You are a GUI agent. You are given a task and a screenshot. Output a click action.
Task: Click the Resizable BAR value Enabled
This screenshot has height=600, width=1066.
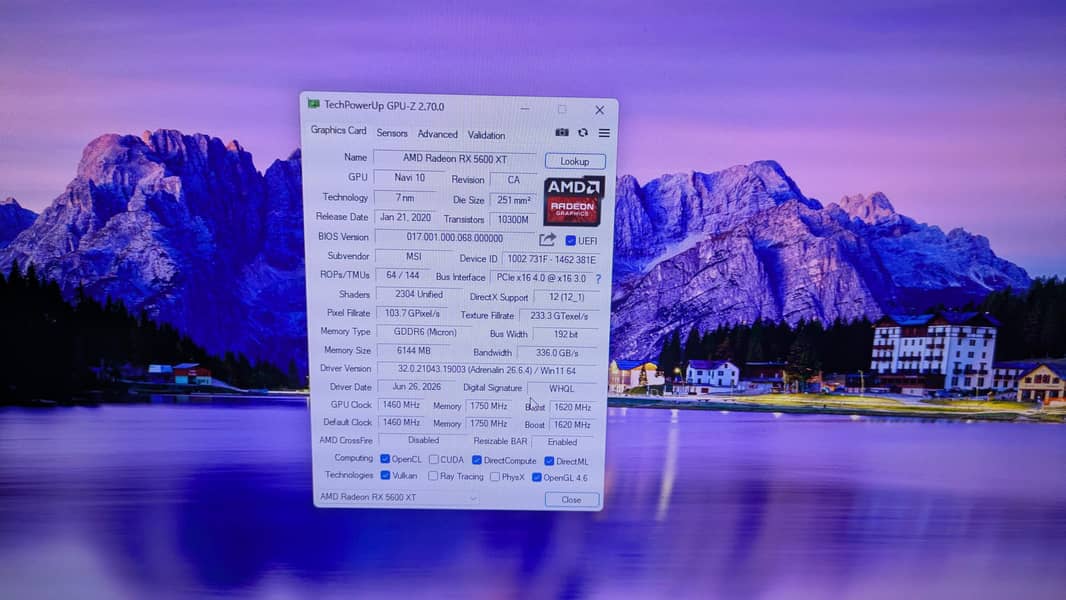[x=562, y=442]
